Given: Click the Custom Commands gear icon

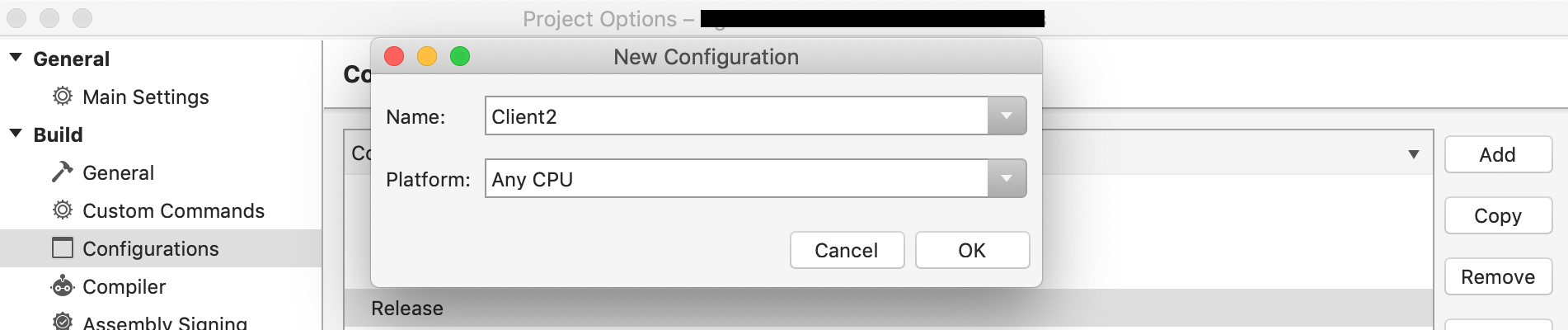Looking at the screenshot, I should (x=62, y=210).
